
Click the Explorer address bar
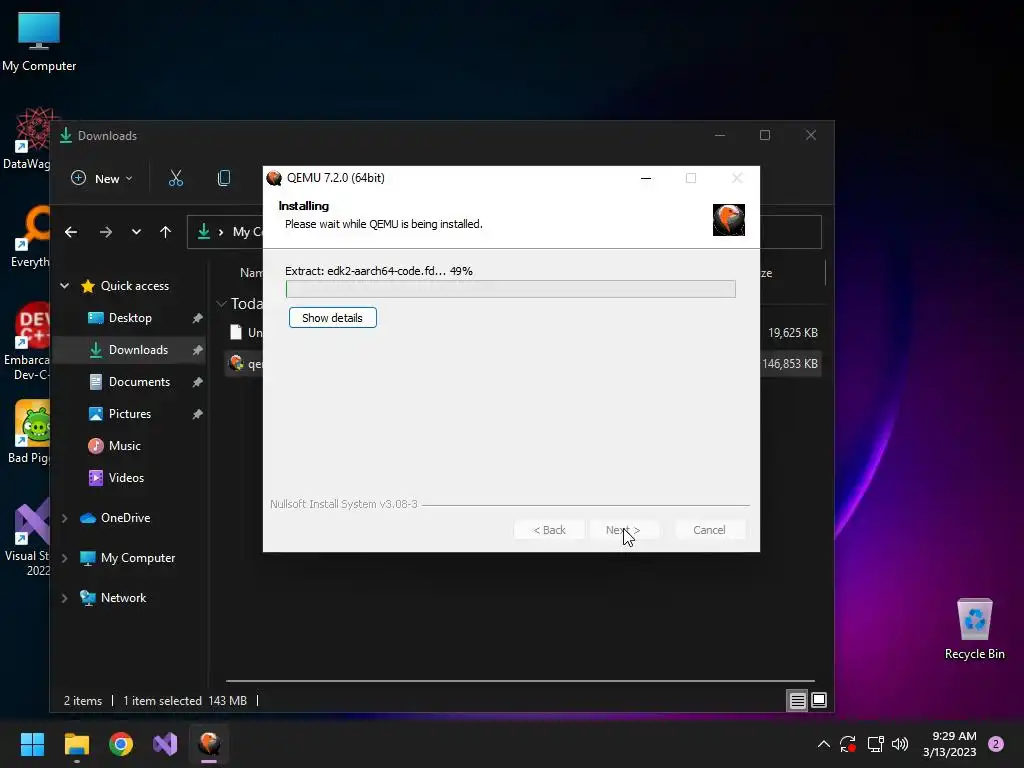(504, 232)
